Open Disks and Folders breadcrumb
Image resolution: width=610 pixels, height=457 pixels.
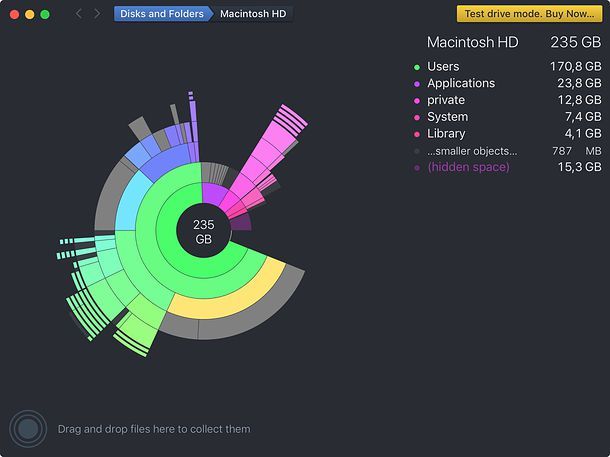tap(162, 14)
